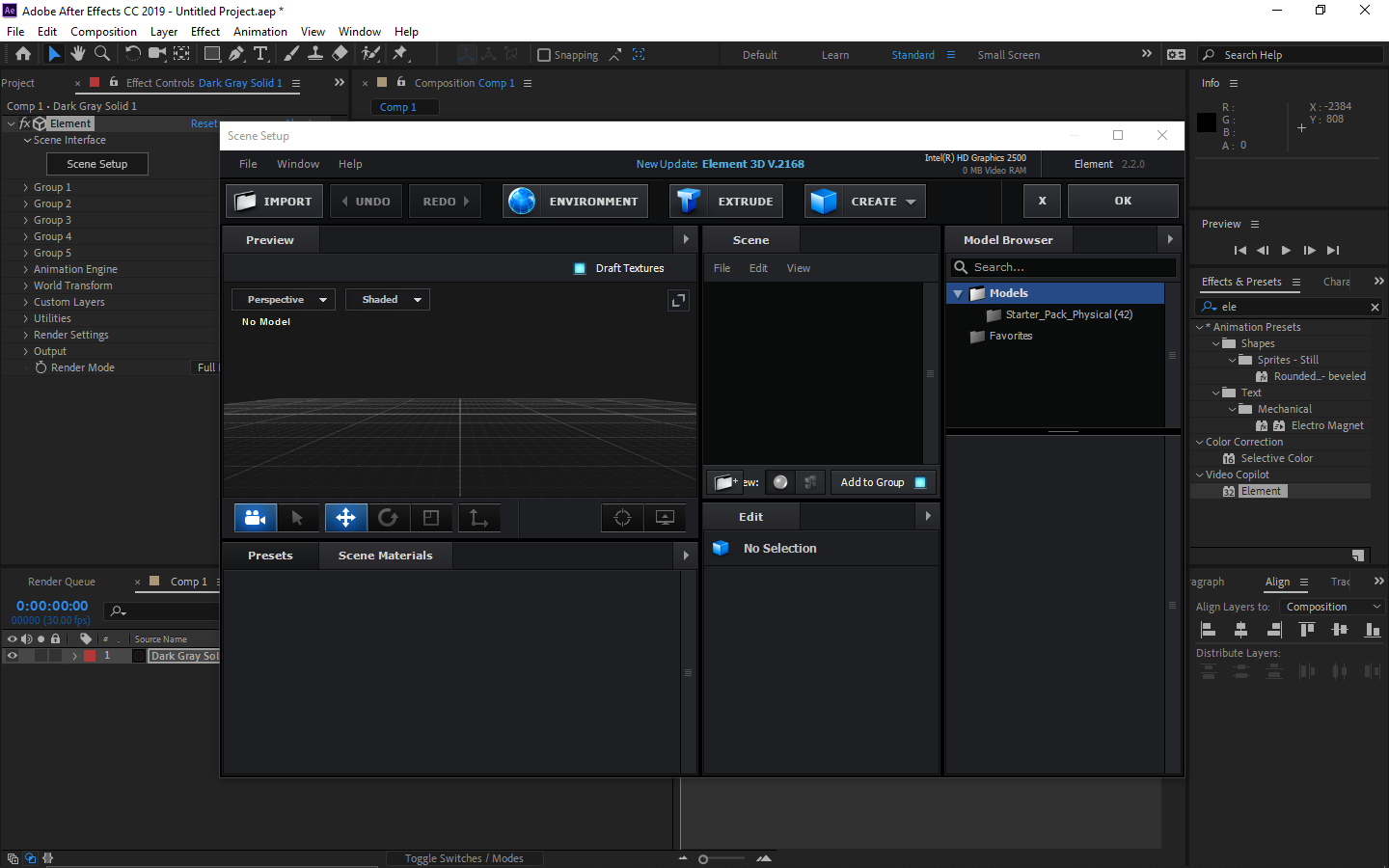The height and width of the screenshot is (868, 1389).
Task: Expand the preview viewport to fullscreen
Action: click(x=678, y=301)
